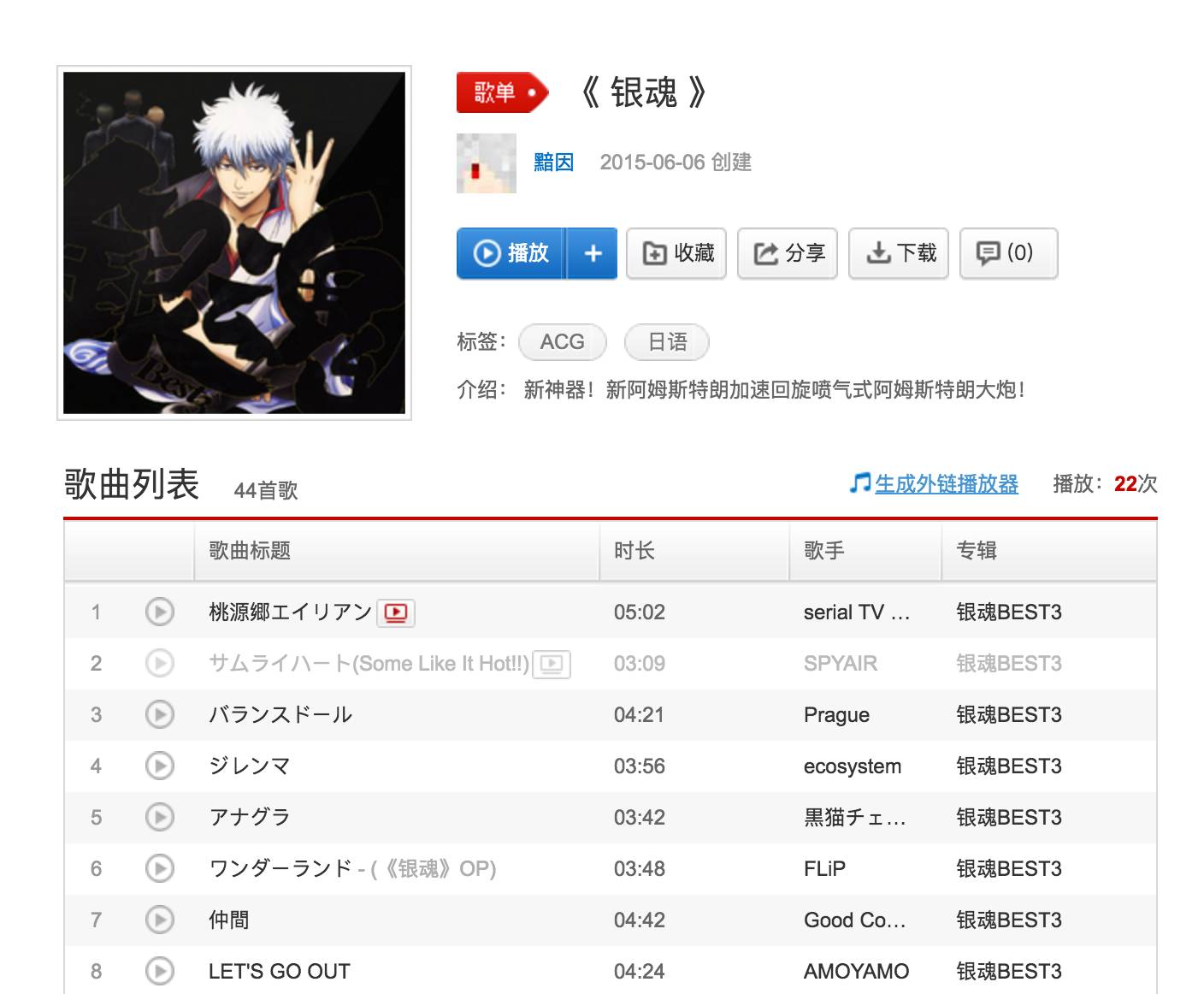Play song row 3 バランスドール
The width and height of the screenshot is (1204, 994).
(x=159, y=714)
